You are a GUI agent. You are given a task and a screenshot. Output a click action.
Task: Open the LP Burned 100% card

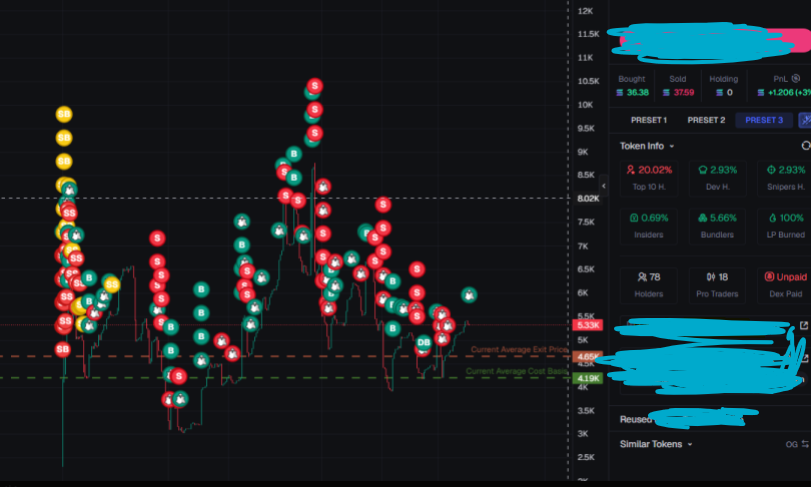(x=784, y=226)
